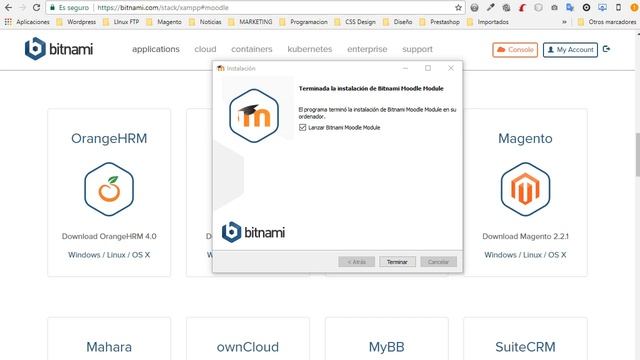640x360 pixels.
Task: Open My Account button
Action: pos(570,50)
